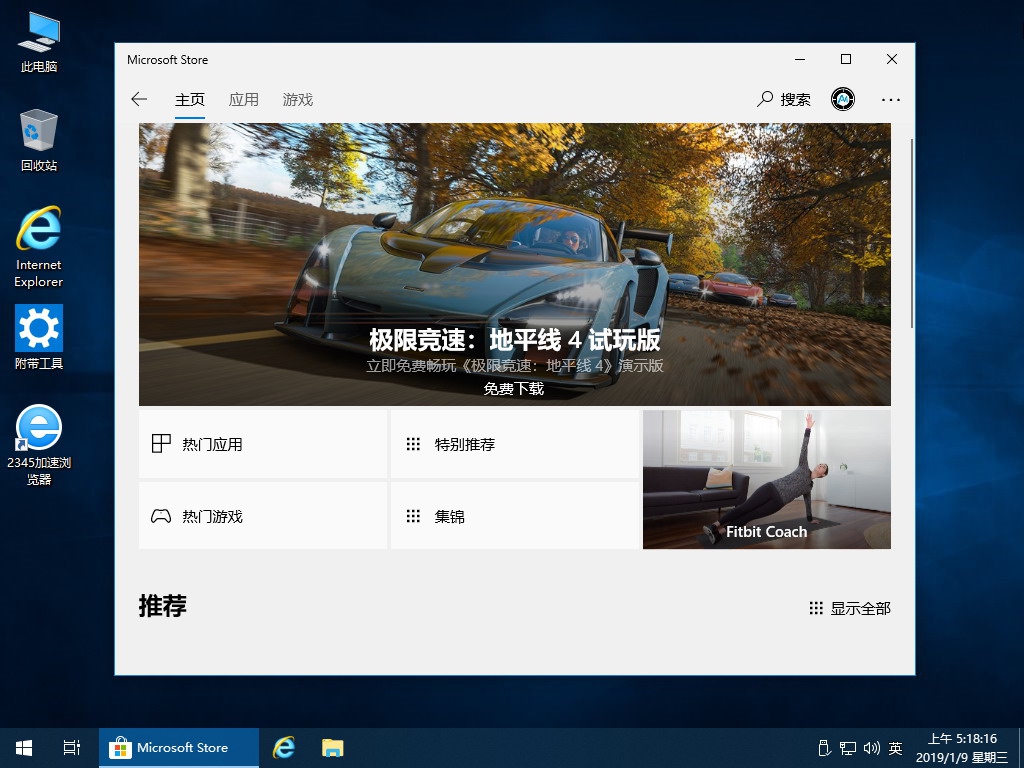Switch to the 主页 tab
Viewport: 1024px width, 768px height.
(189, 99)
